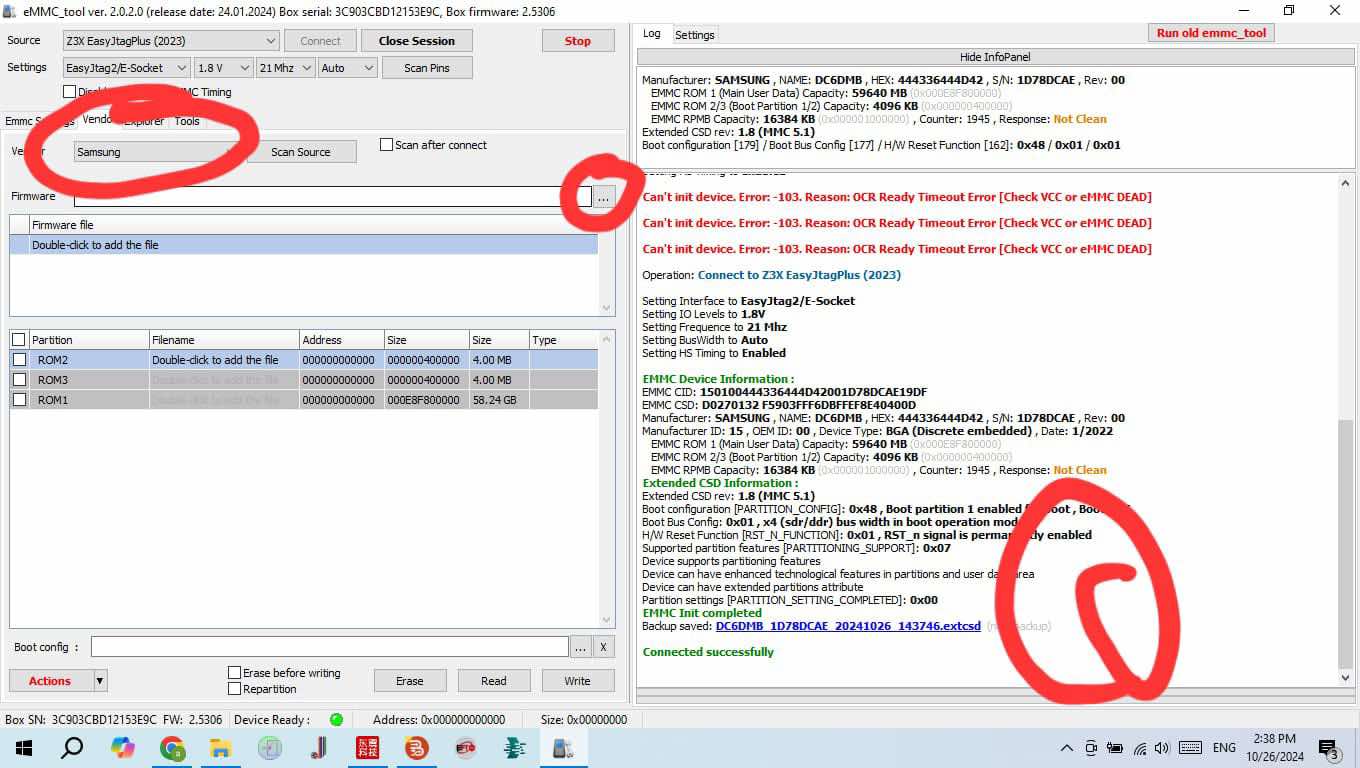Open the Auto bus width dropdown
Screen dimensions: 1360x768
point(347,68)
